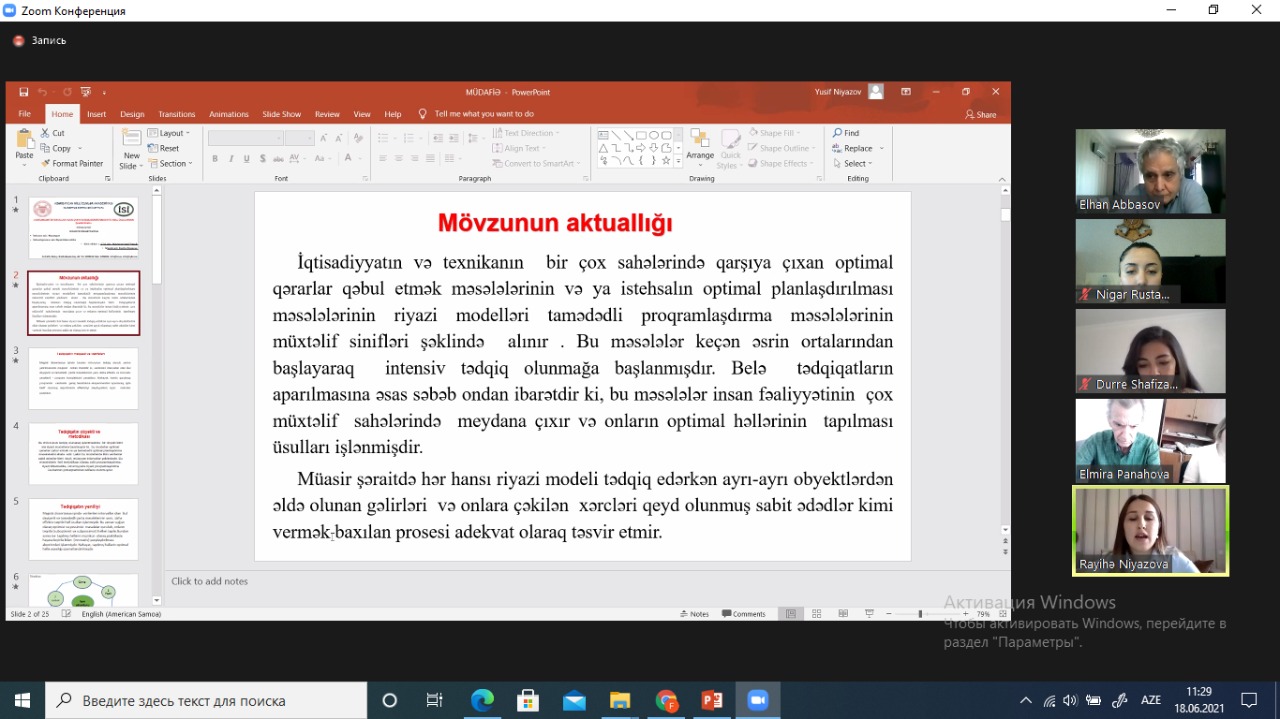Click the Format Painter tool
Screen dimensions: 1280x719
(72, 163)
